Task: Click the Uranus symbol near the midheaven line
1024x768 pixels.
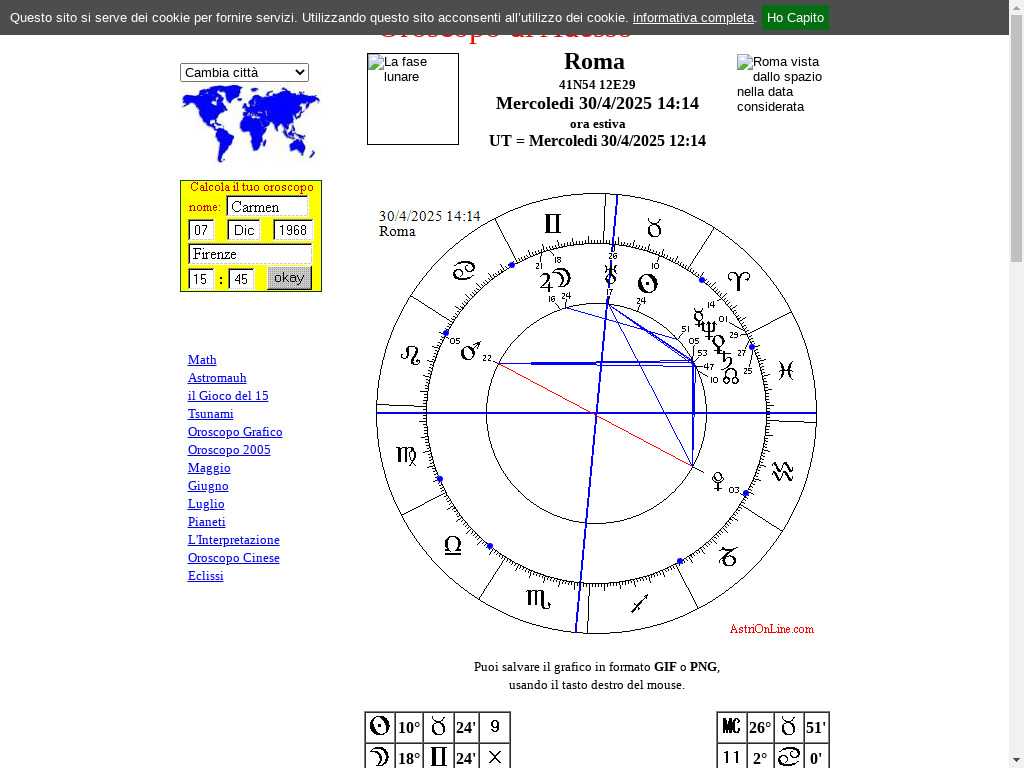Action: (x=610, y=275)
